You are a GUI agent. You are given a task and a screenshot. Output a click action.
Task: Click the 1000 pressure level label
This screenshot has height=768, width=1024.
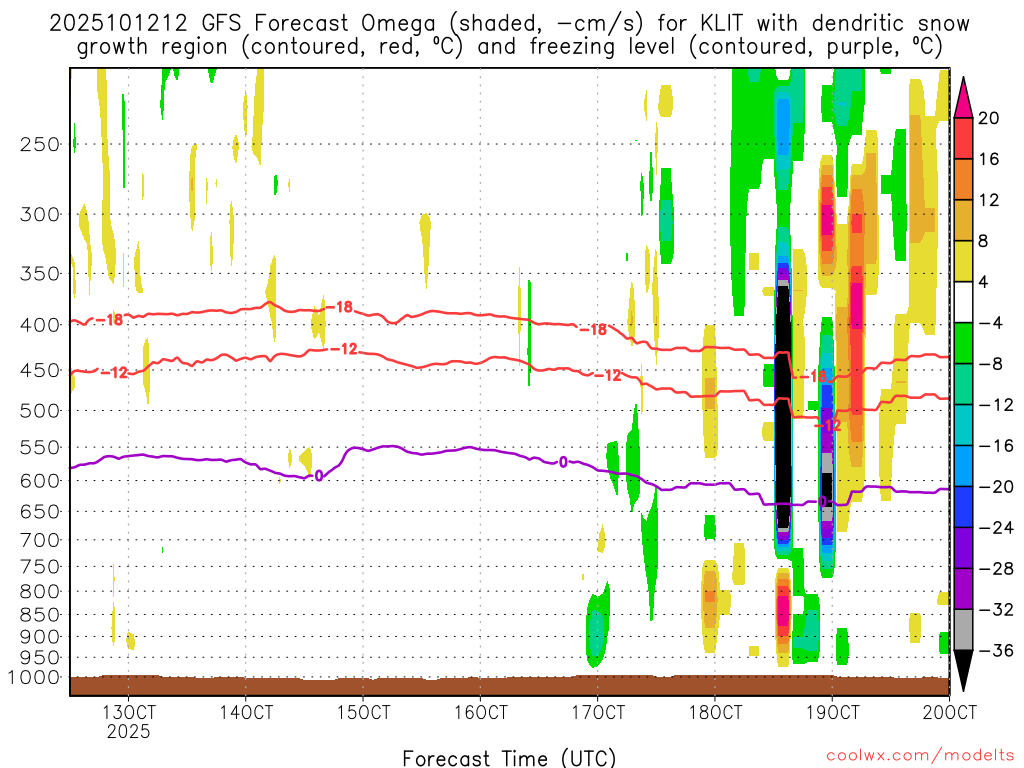tap(34, 678)
